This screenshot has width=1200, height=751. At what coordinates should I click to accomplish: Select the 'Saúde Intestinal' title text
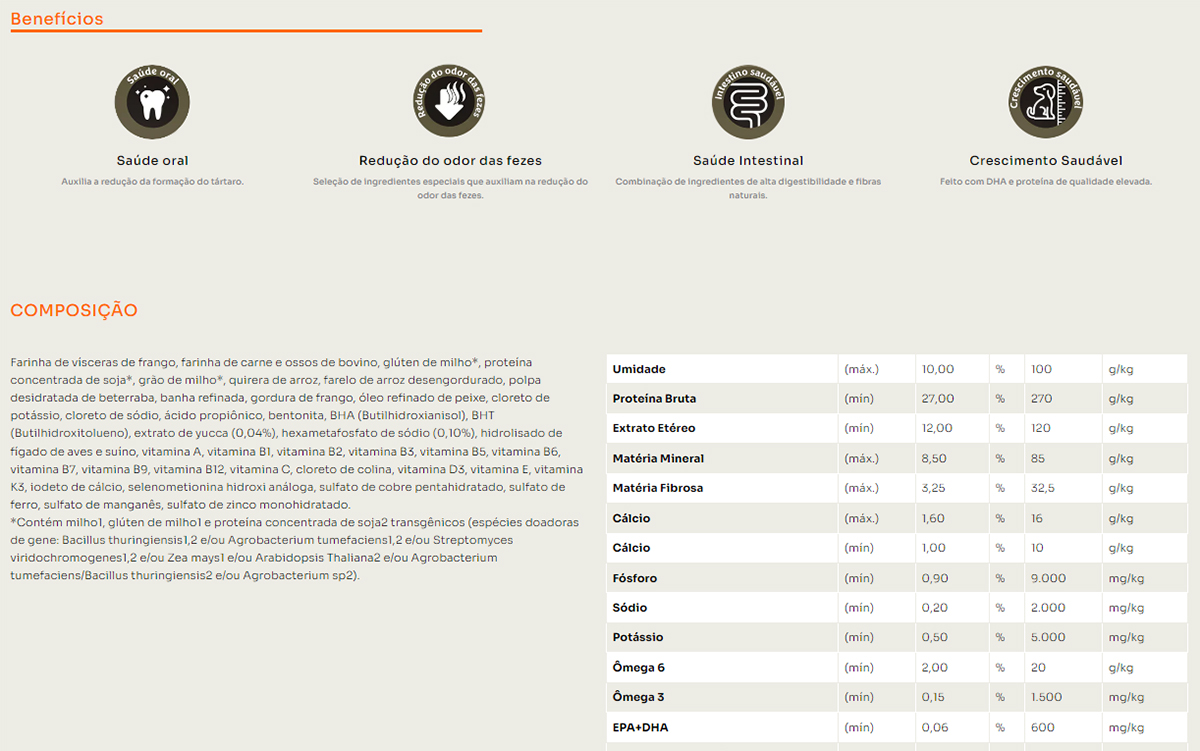(748, 160)
